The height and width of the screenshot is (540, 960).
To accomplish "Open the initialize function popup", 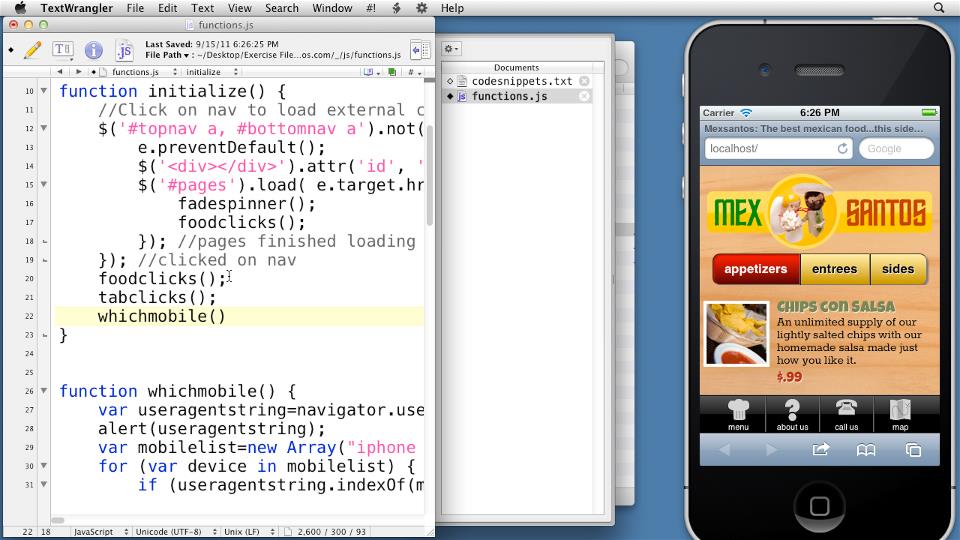I will (x=212, y=72).
